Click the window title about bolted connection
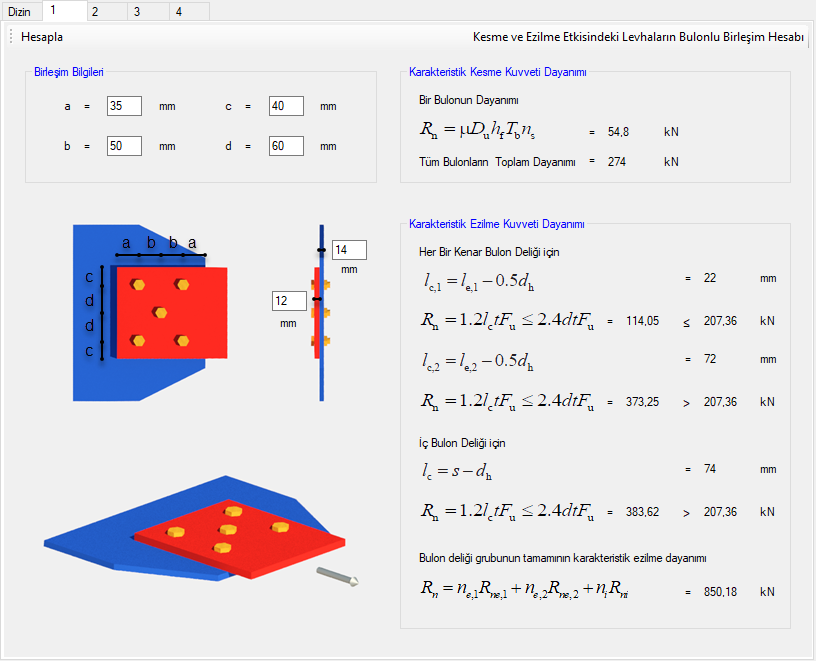816x661 pixels. pos(638,37)
